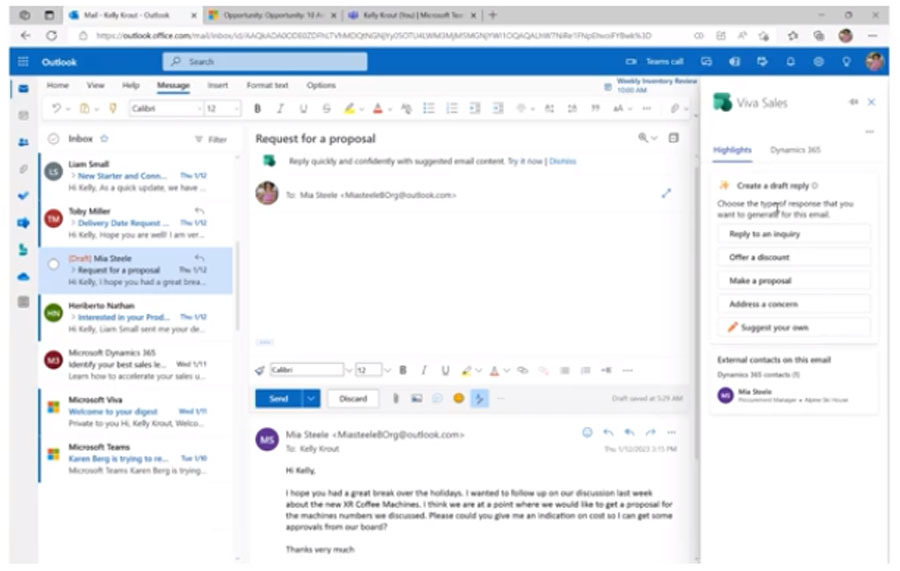
Task: Expand font color dropdown in the ribbon
Action: click(390, 109)
